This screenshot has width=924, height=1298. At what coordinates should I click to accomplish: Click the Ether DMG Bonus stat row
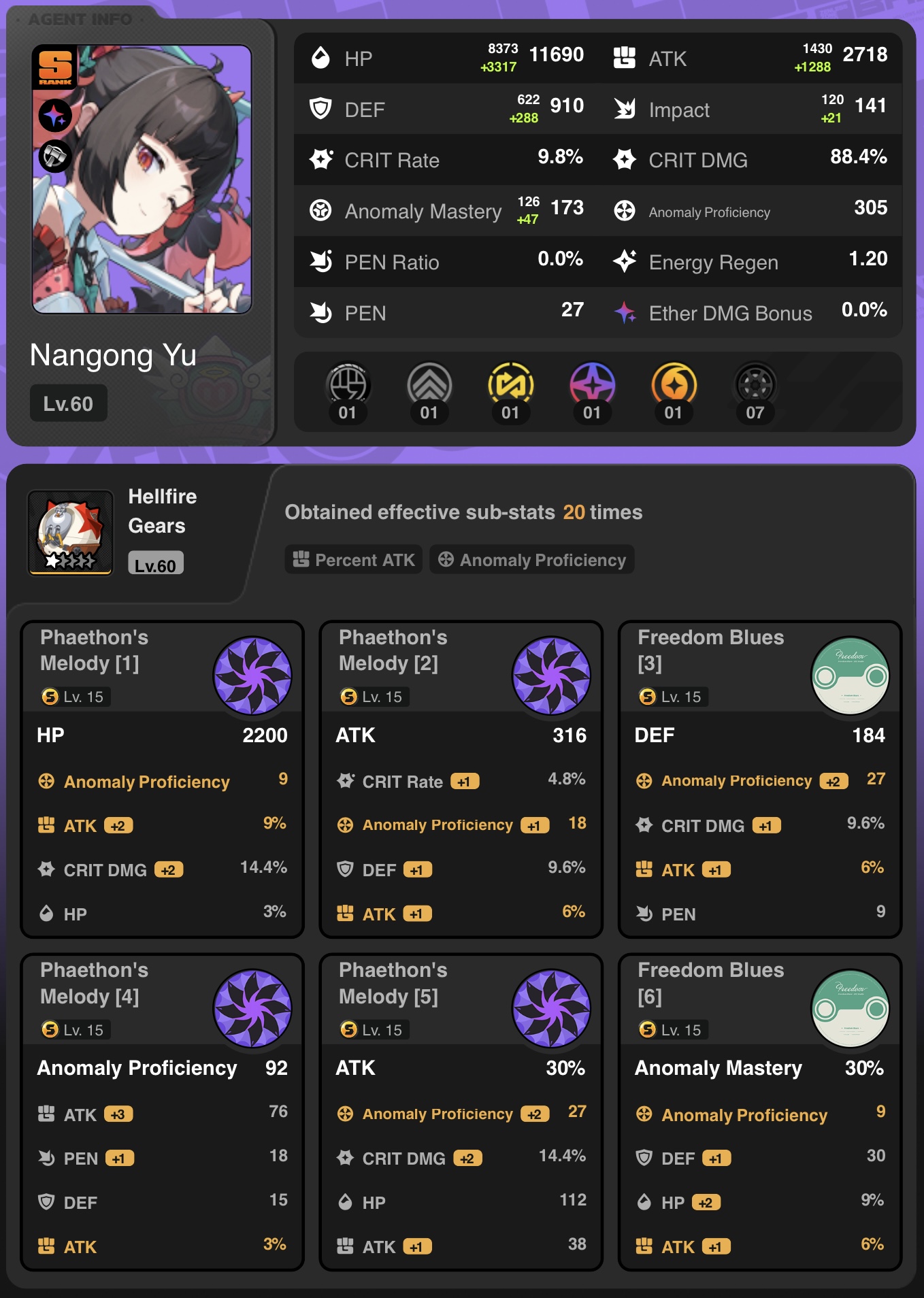750,313
